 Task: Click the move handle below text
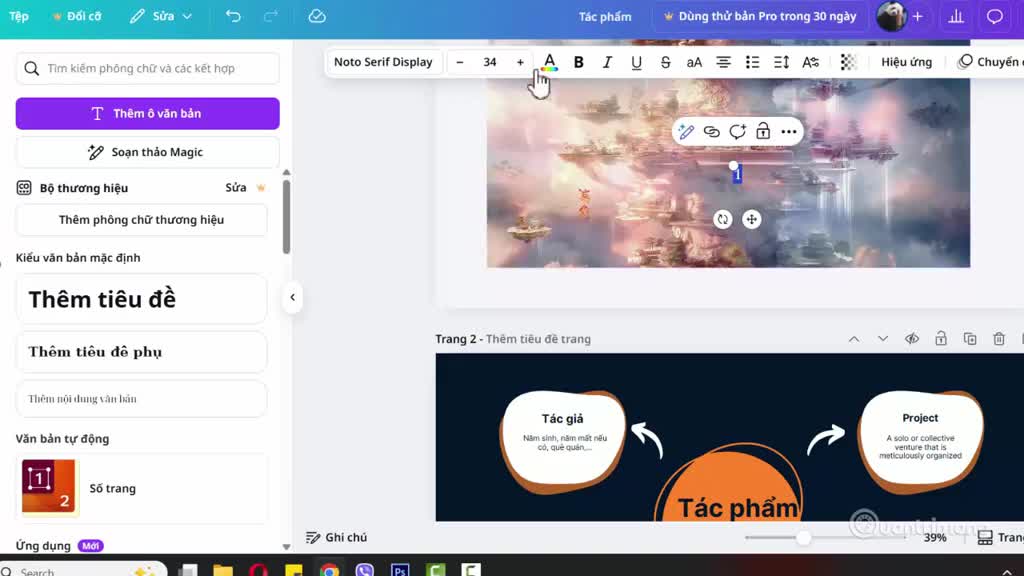pyautogui.click(x=752, y=219)
